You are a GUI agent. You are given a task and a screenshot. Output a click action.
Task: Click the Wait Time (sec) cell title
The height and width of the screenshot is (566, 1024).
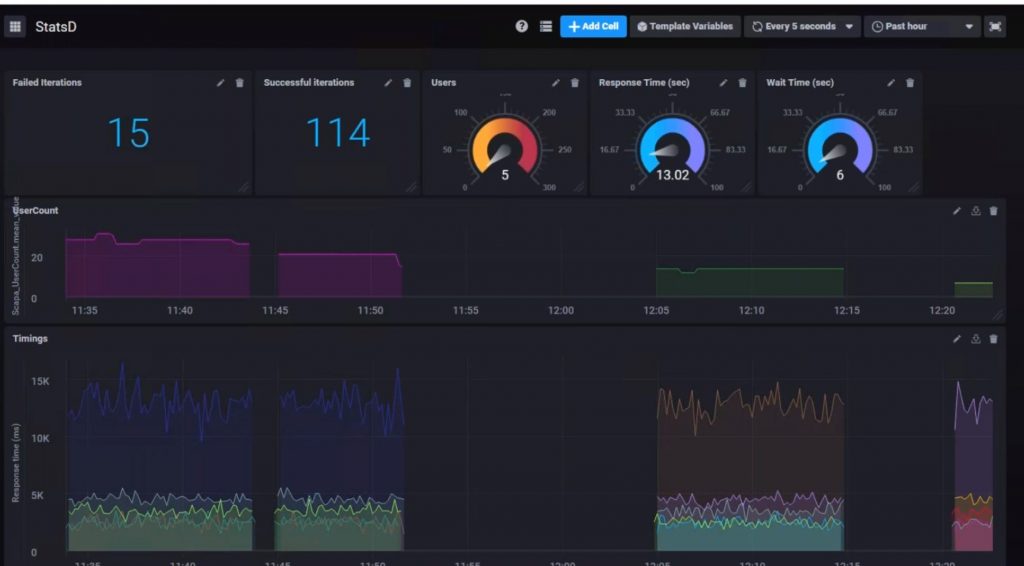point(800,83)
